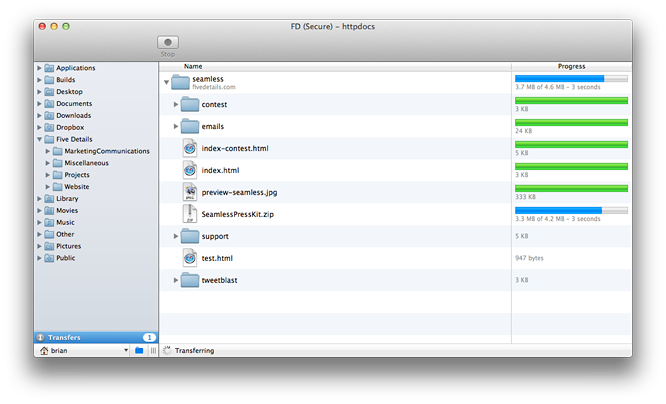Click the sidebar resize handle at bottom
The height and width of the screenshot is (404, 666).
click(152, 352)
